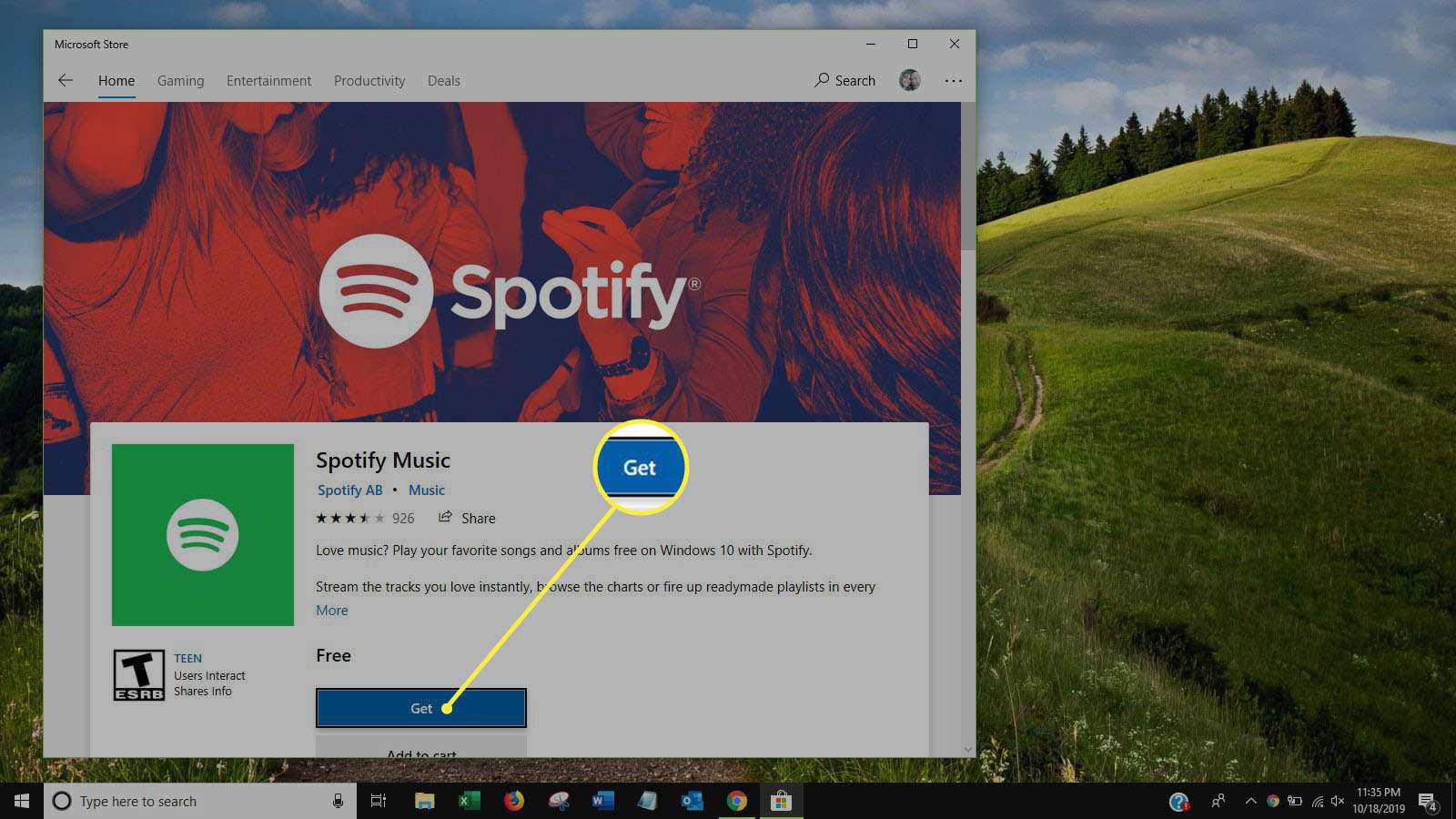This screenshot has height=819, width=1456.
Task: Open the user account avatar
Action: pos(910,80)
